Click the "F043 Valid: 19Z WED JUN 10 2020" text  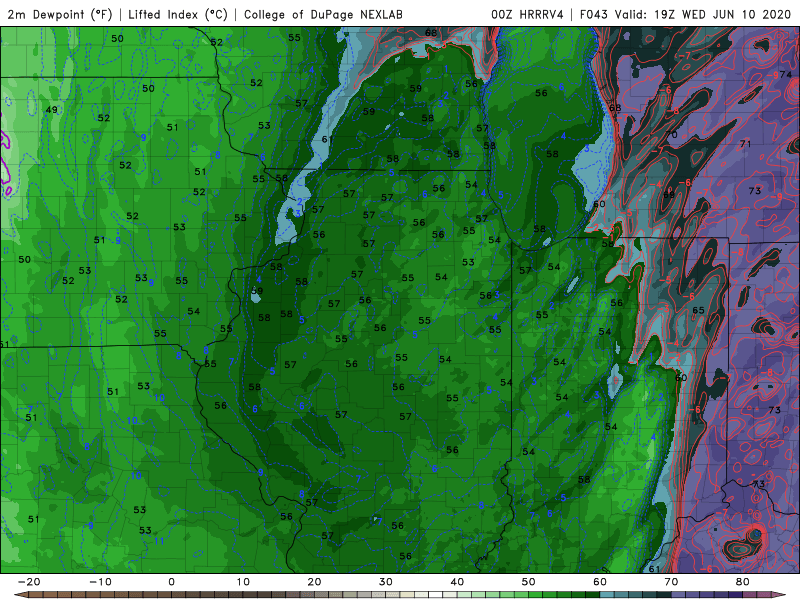pyautogui.click(x=685, y=14)
